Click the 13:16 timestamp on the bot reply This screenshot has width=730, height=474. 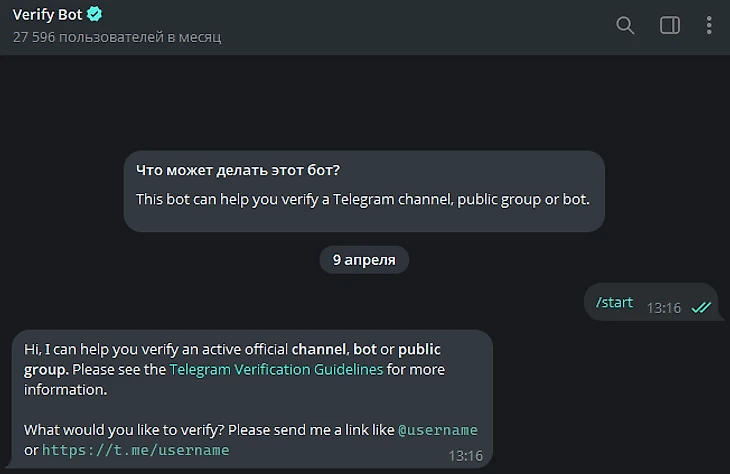tap(465, 455)
